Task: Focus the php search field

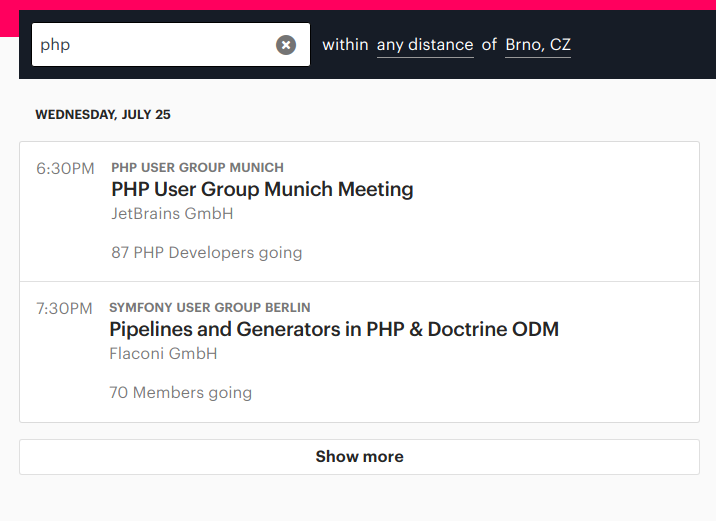Action: 155,45
